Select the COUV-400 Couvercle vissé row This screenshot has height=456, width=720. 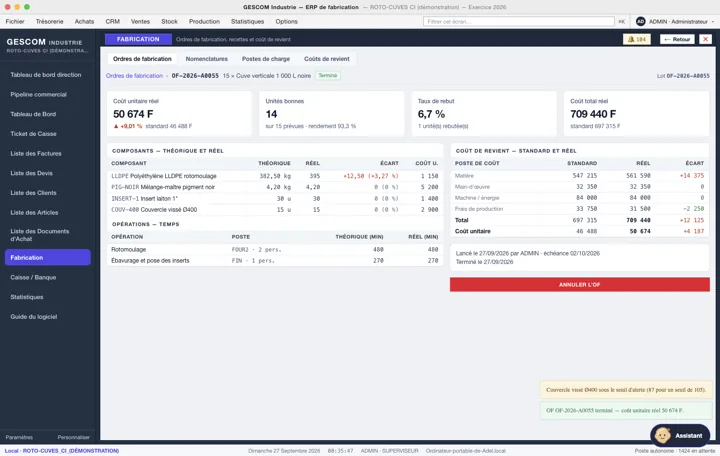[275, 210]
